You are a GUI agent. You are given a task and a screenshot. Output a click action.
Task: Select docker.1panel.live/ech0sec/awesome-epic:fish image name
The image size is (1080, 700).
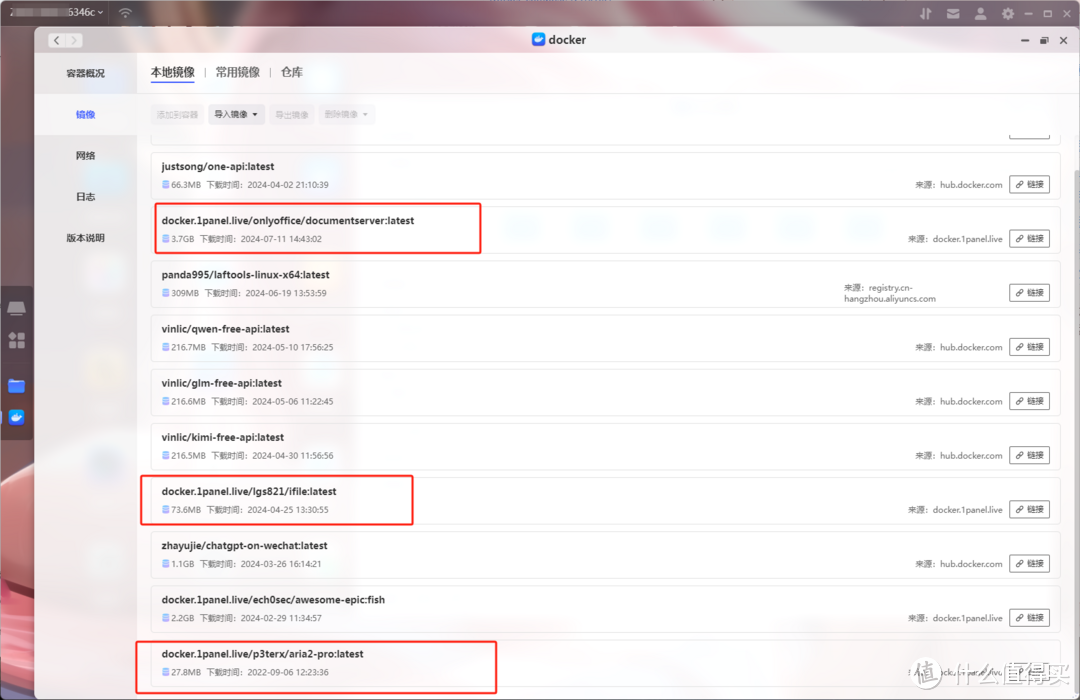pyautogui.click(x=273, y=600)
